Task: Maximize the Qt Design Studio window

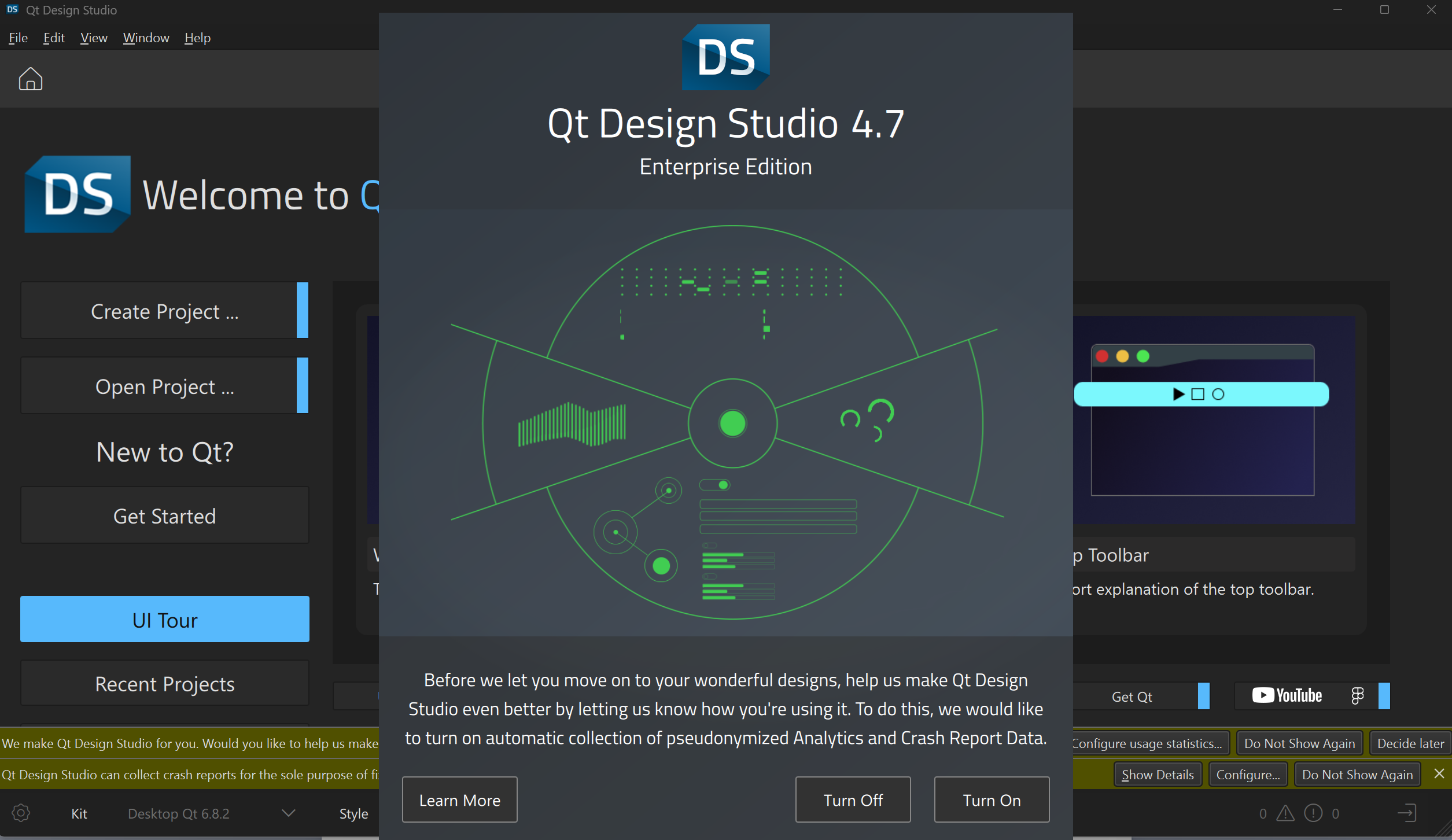Action: click(x=1384, y=10)
